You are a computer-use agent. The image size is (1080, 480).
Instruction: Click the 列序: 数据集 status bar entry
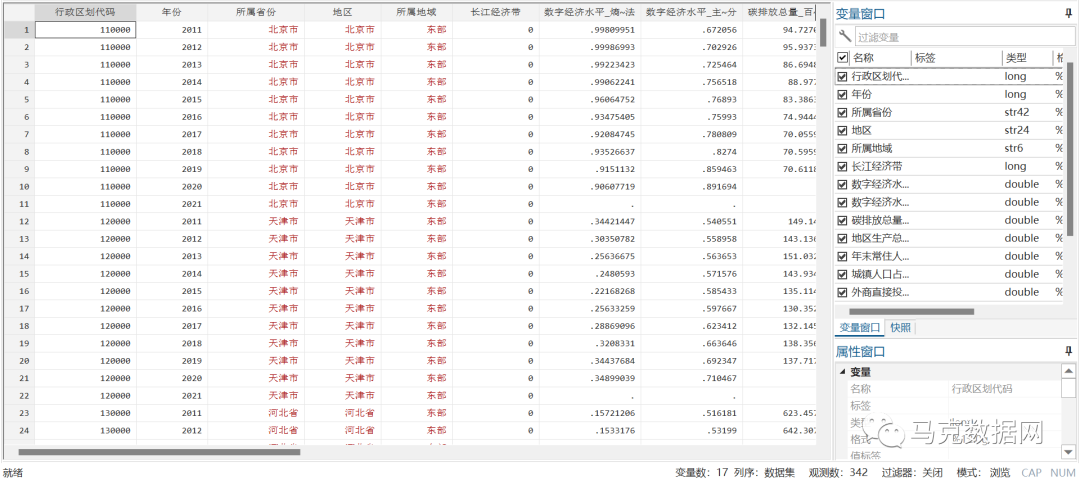[764, 472]
